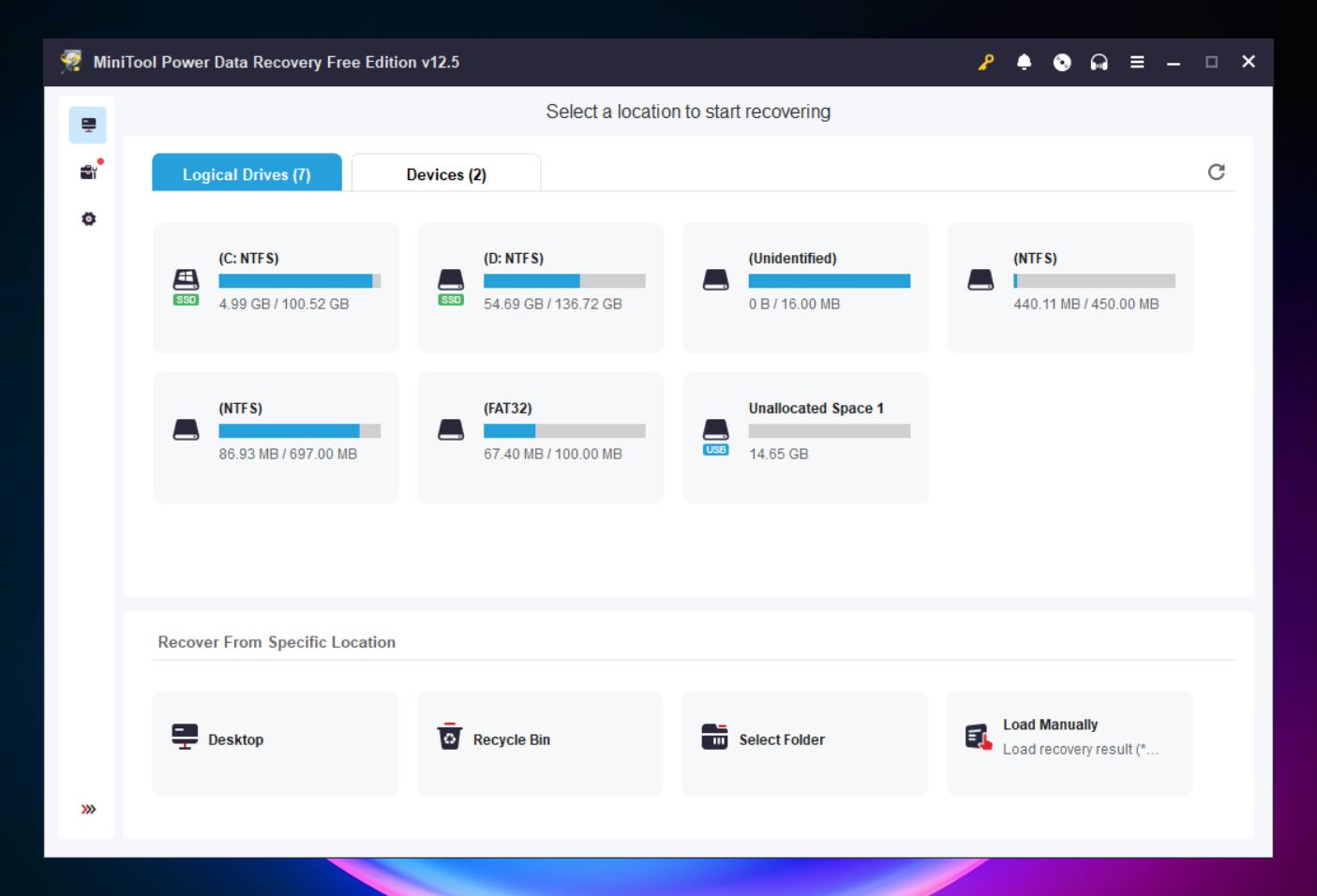This screenshot has width=1317, height=896.
Task: Select the (Unidentified) partition label
Action: [792, 258]
